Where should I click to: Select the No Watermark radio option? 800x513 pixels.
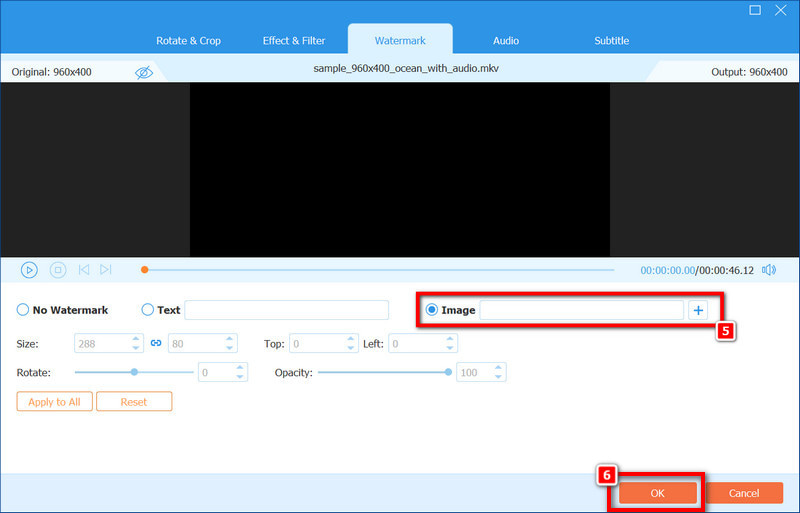click(23, 310)
